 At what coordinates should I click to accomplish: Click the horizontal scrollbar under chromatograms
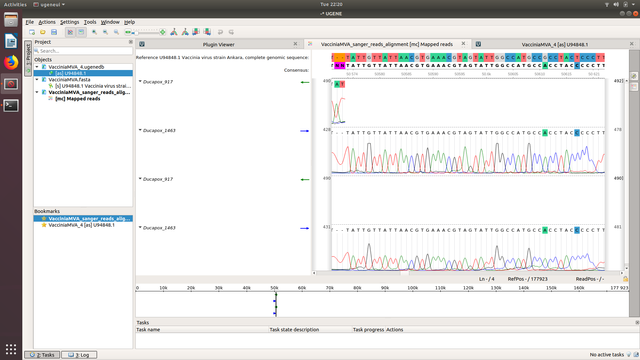[468, 273]
